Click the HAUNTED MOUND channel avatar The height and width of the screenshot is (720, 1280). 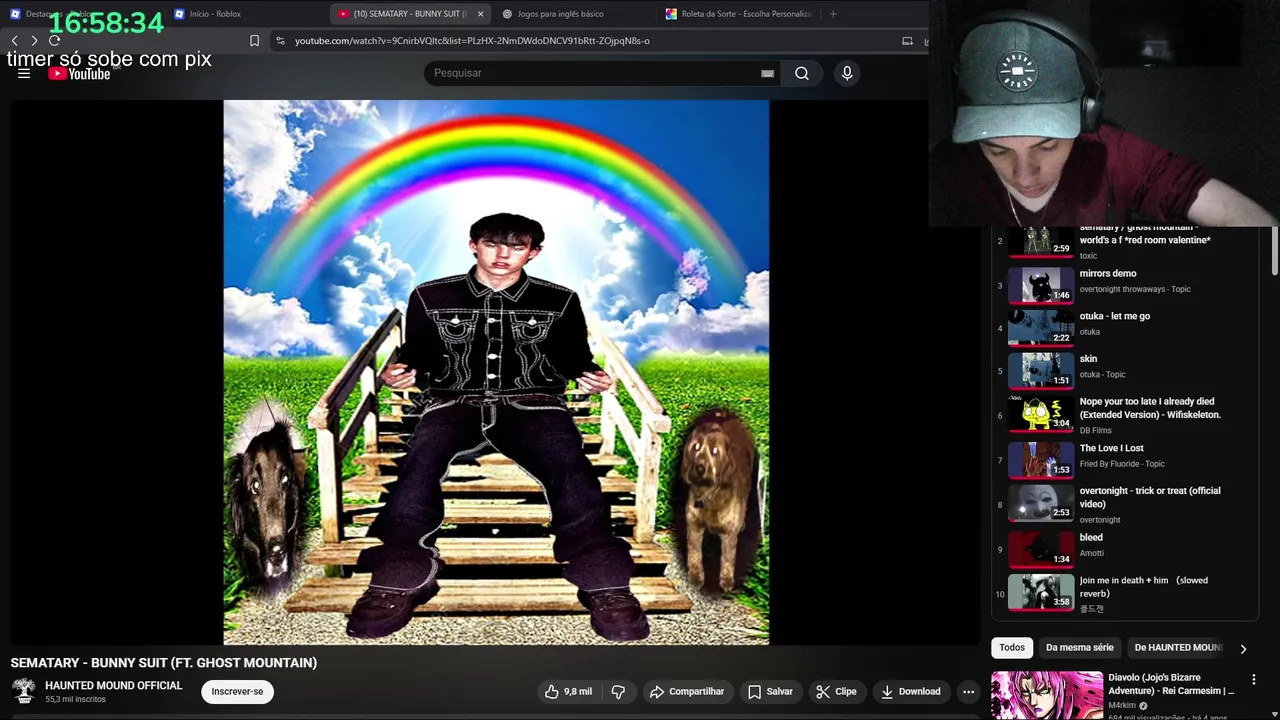(24, 691)
